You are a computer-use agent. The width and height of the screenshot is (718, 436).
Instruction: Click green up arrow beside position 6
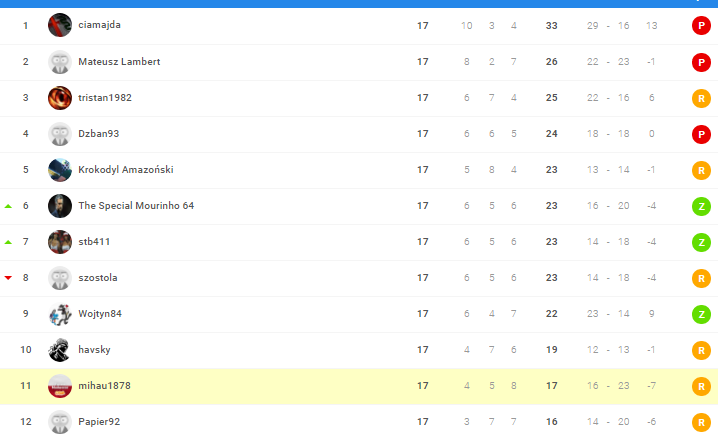(x=9, y=206)
